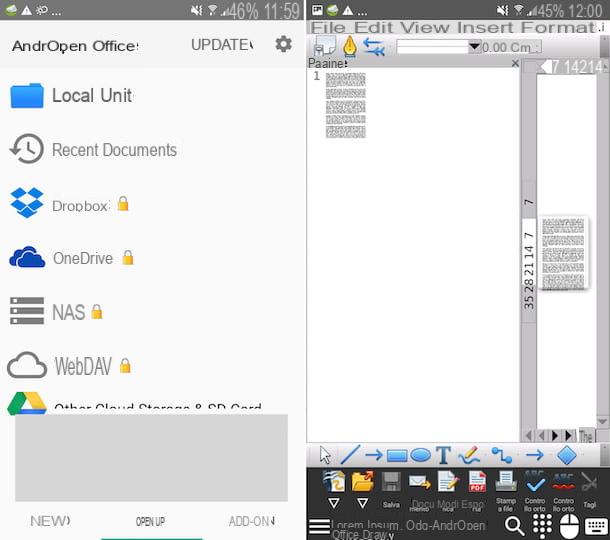Click the spelling check checkmark icon

(535, 482)
